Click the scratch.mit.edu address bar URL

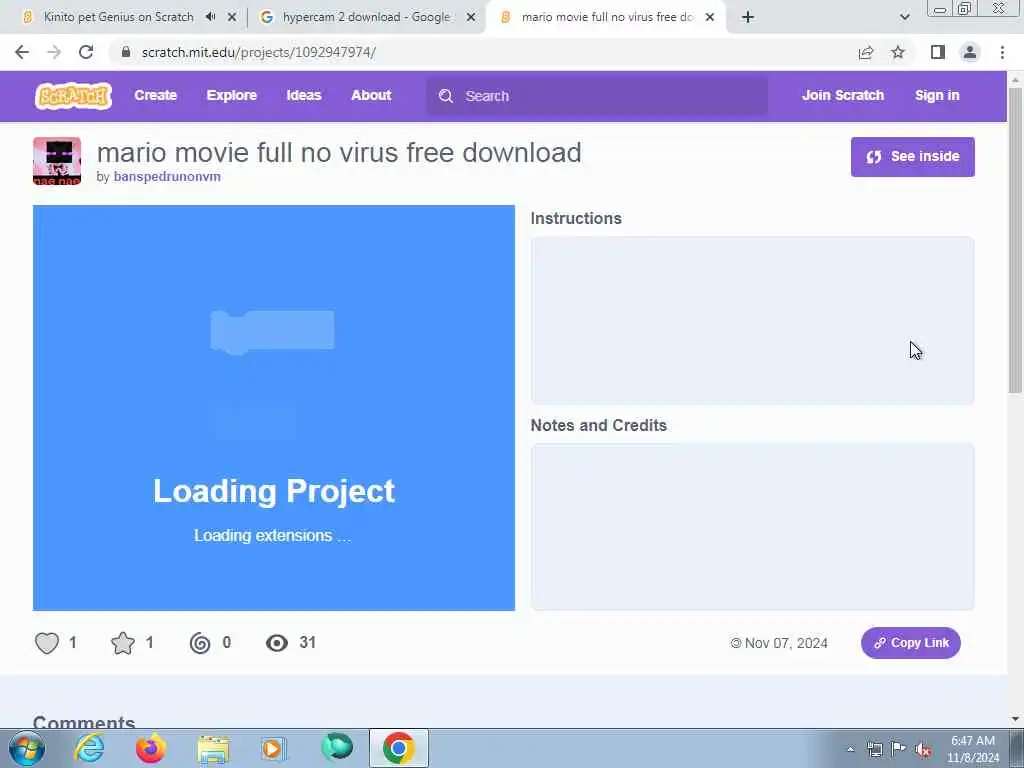coord(259,52)
